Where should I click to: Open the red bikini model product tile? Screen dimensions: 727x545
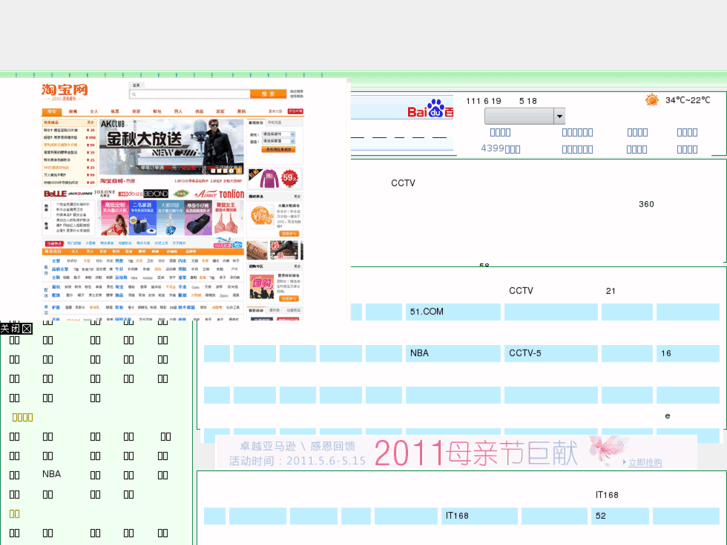[115, 218]
